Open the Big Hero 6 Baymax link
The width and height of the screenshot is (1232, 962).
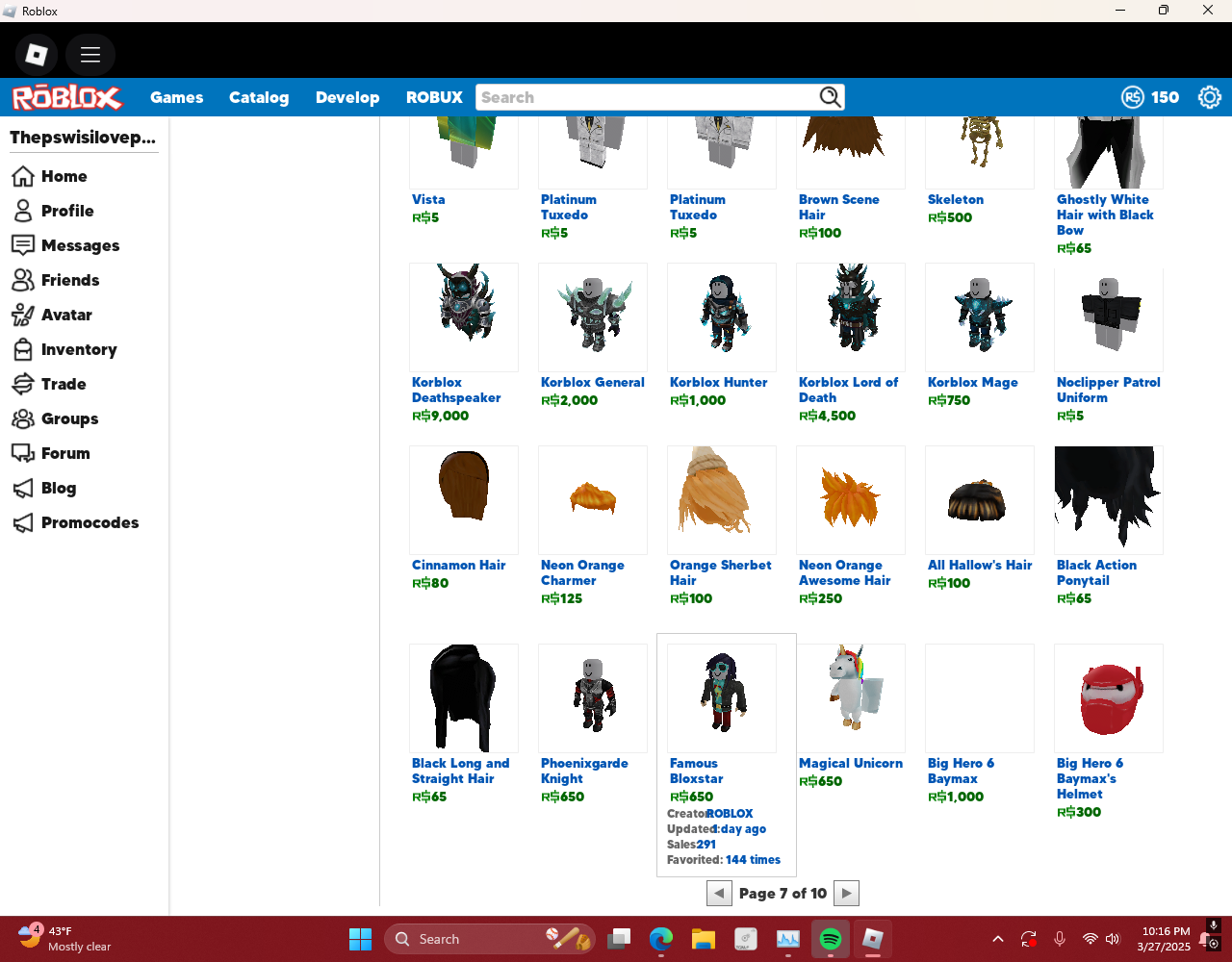pos(961,771)
